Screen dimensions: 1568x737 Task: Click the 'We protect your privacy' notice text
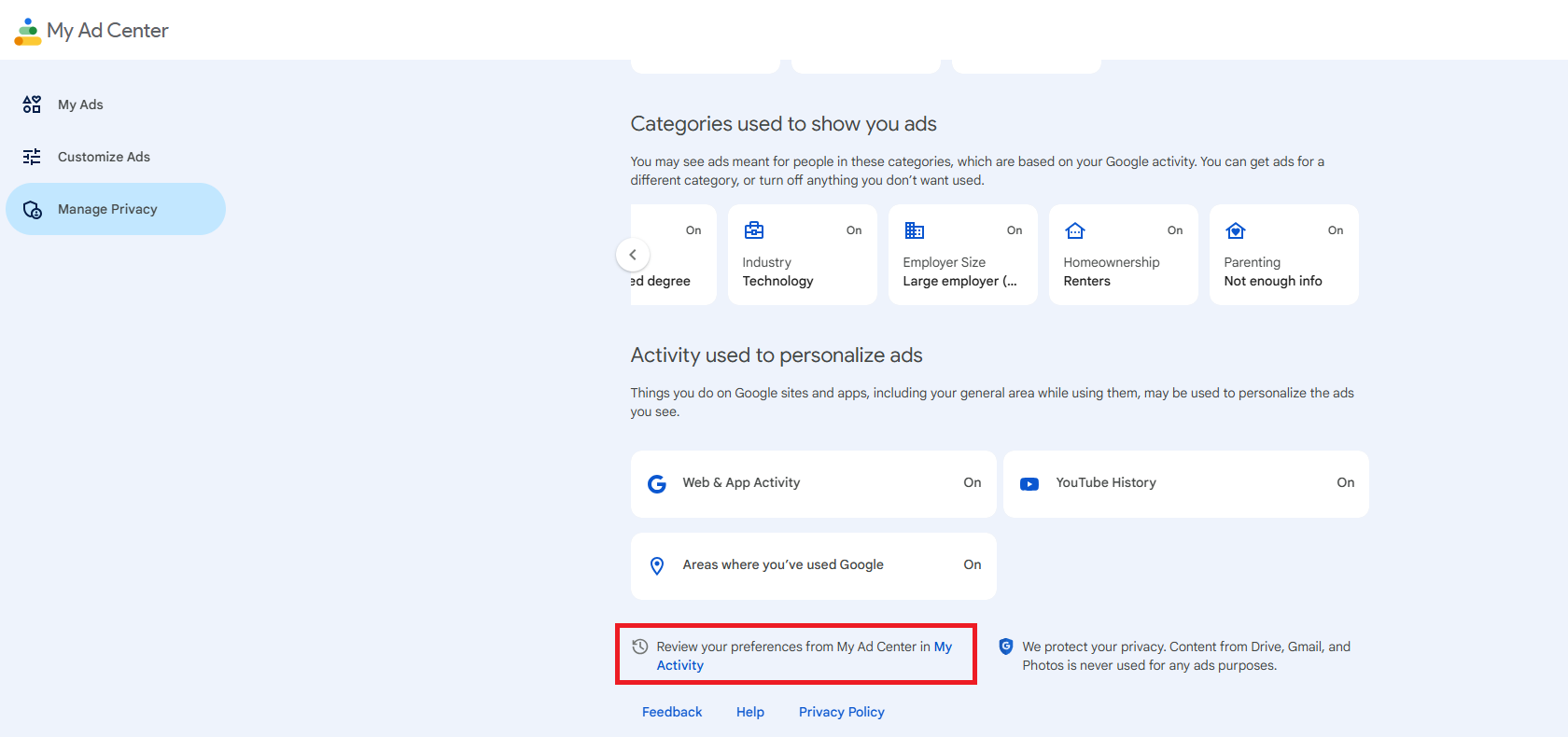coord(1186,656)
